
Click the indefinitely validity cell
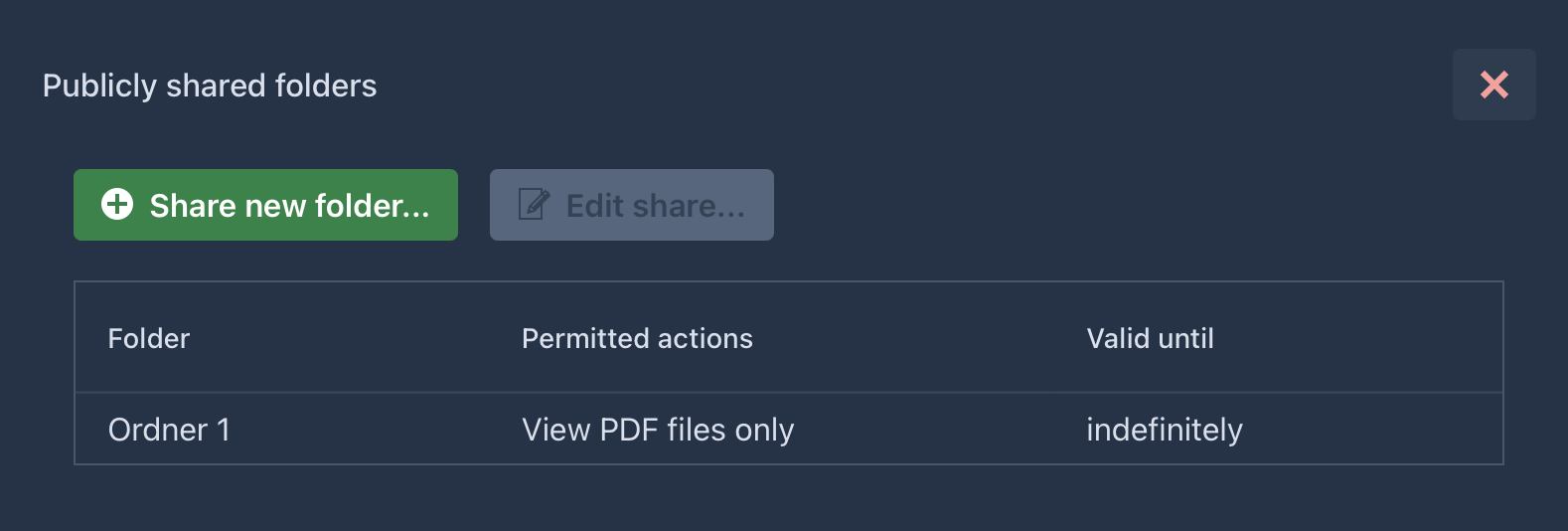pyautogui.click(x=1164, y=430)
